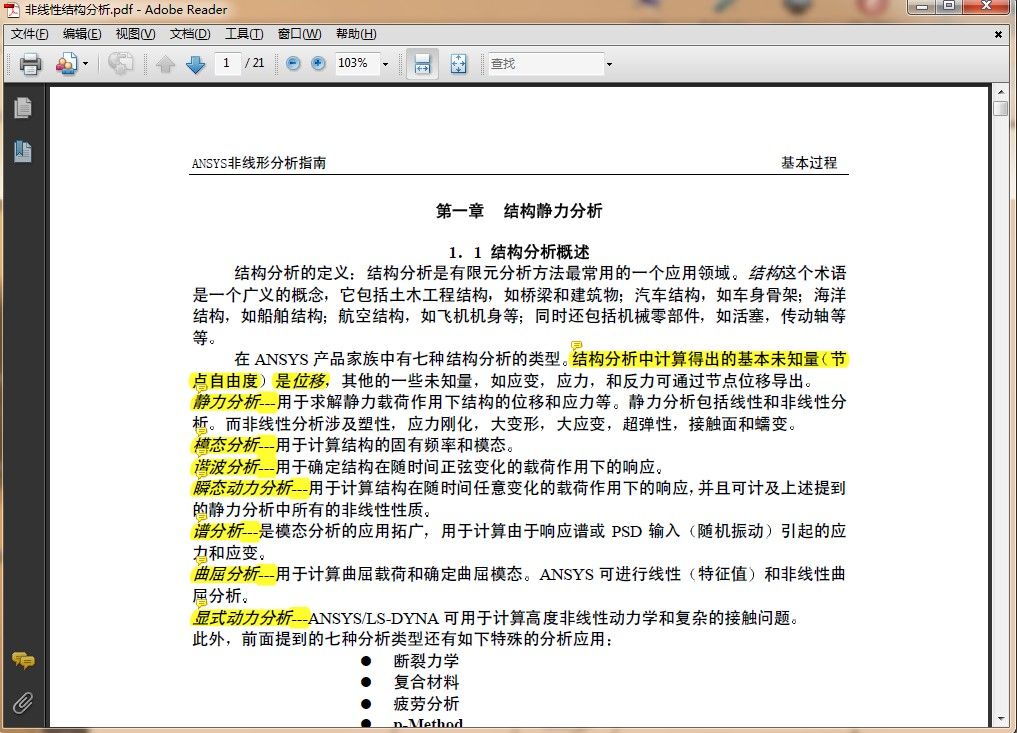Expand the 查找 search options dropdown
1017x733 pixels.
(x=608, y=64)
